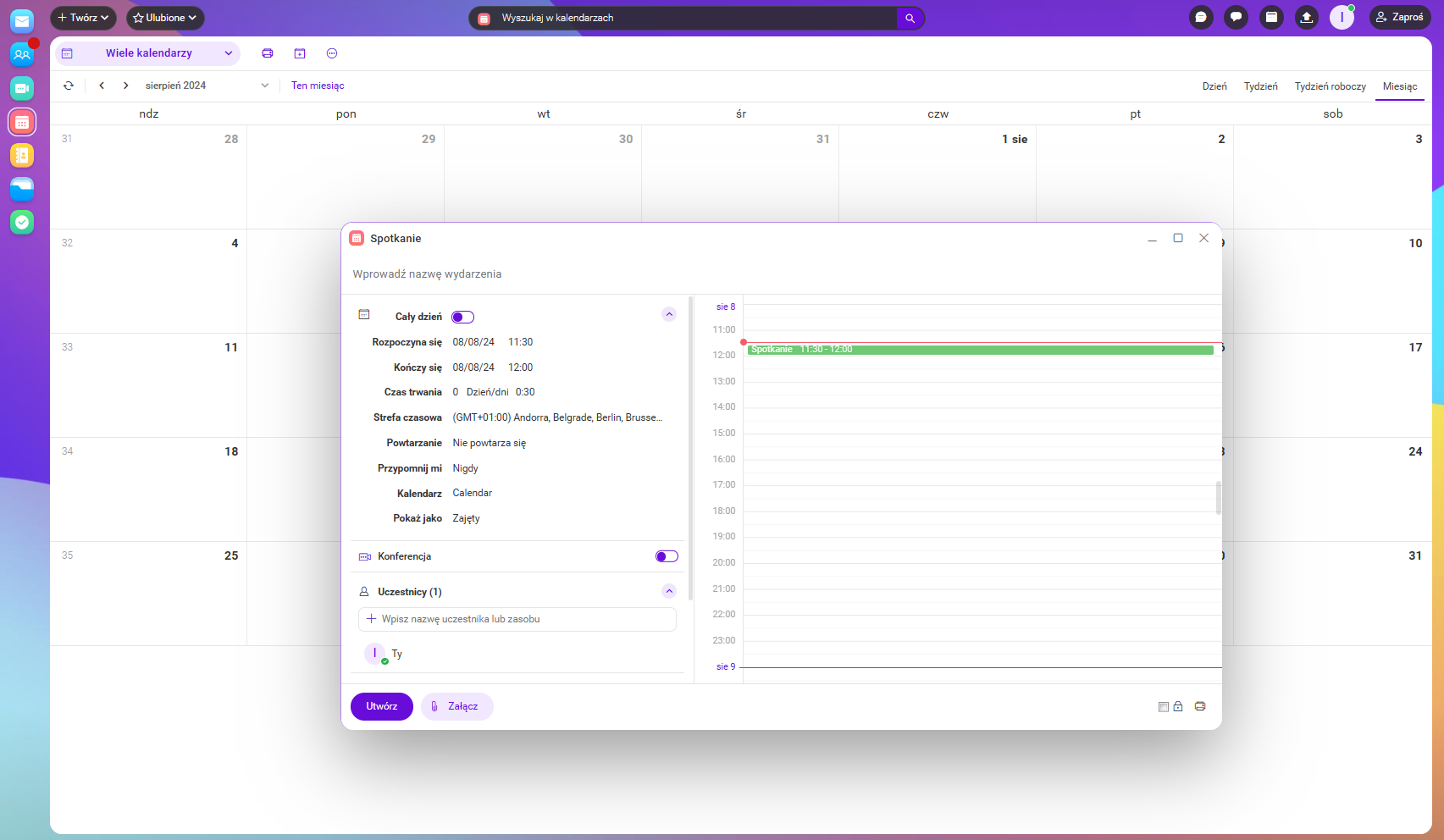1444x840 pixels.
Task: Toggle the Cały dzień switch
Action: [x=462, y=317]
